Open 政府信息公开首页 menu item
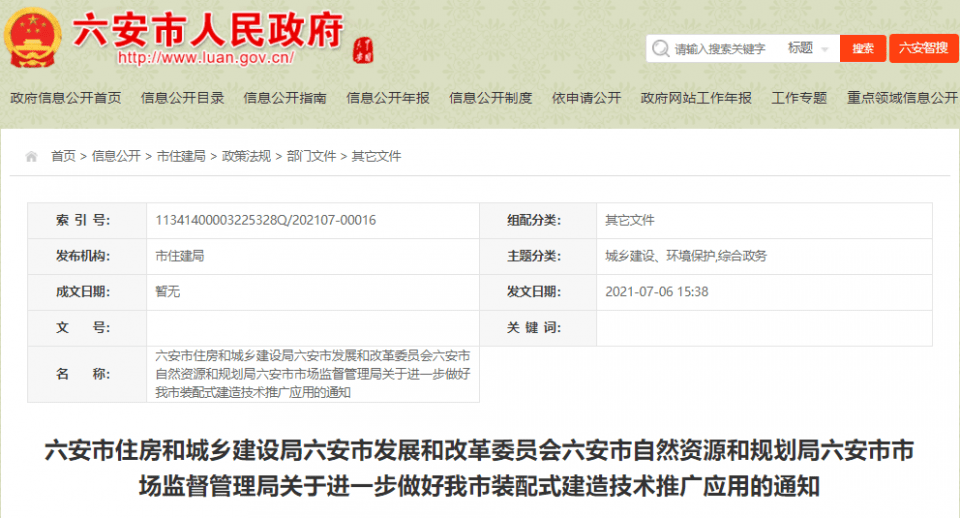960x518 pixels. click(x=66, y=98)
